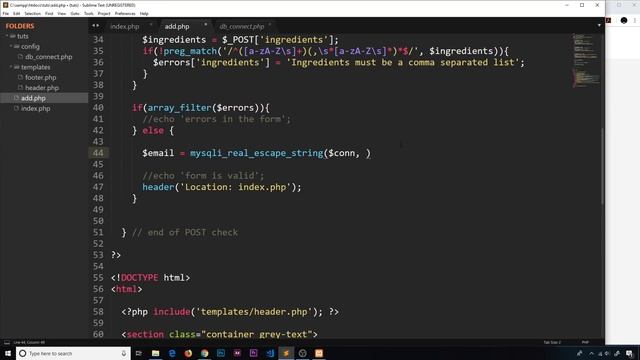Switch to the index.php tab
Image resolution: width=640 pixels, height=360 pixels.
(124, 27)
